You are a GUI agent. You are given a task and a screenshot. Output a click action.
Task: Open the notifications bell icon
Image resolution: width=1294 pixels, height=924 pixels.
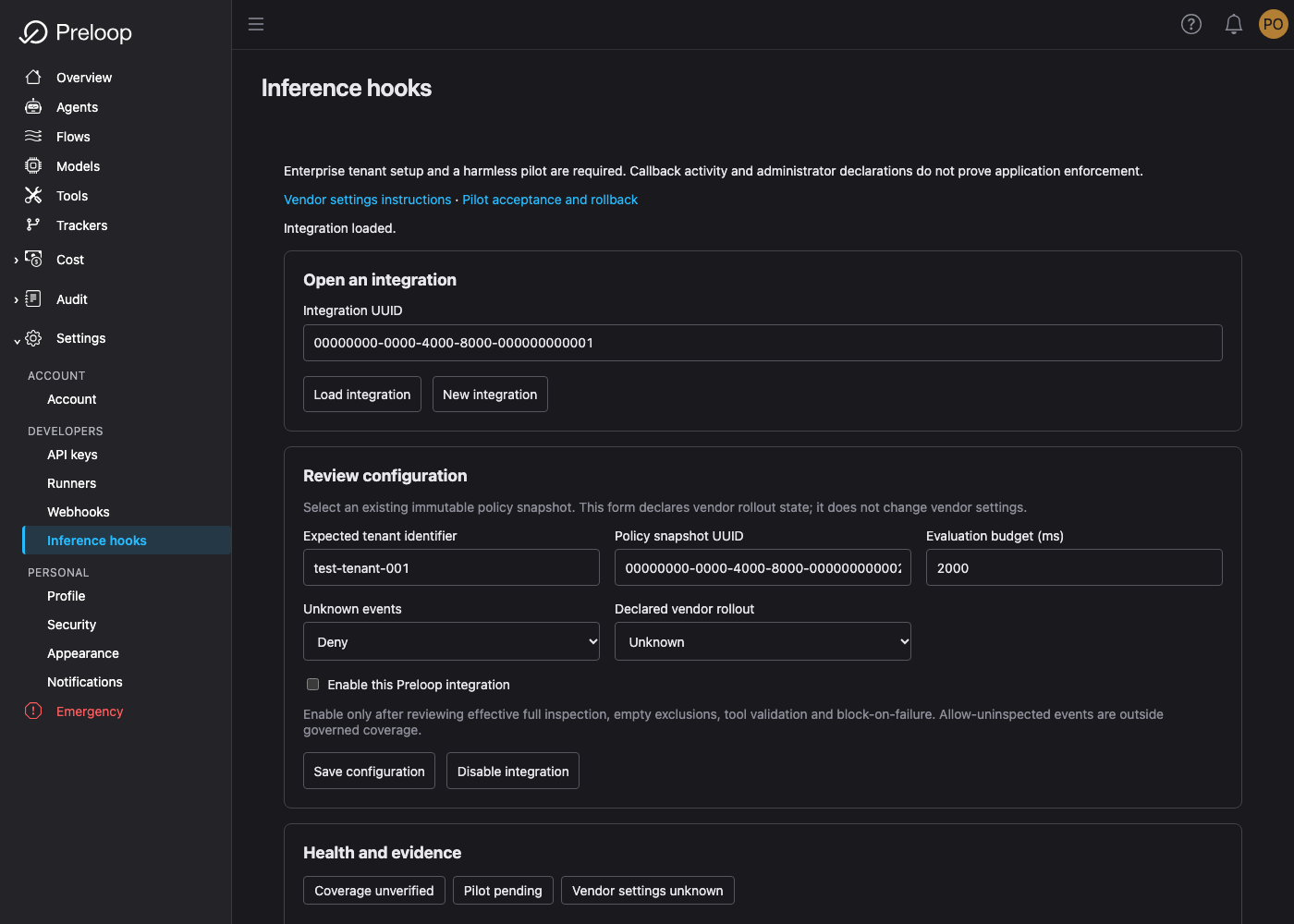[x=1233, y=24]
